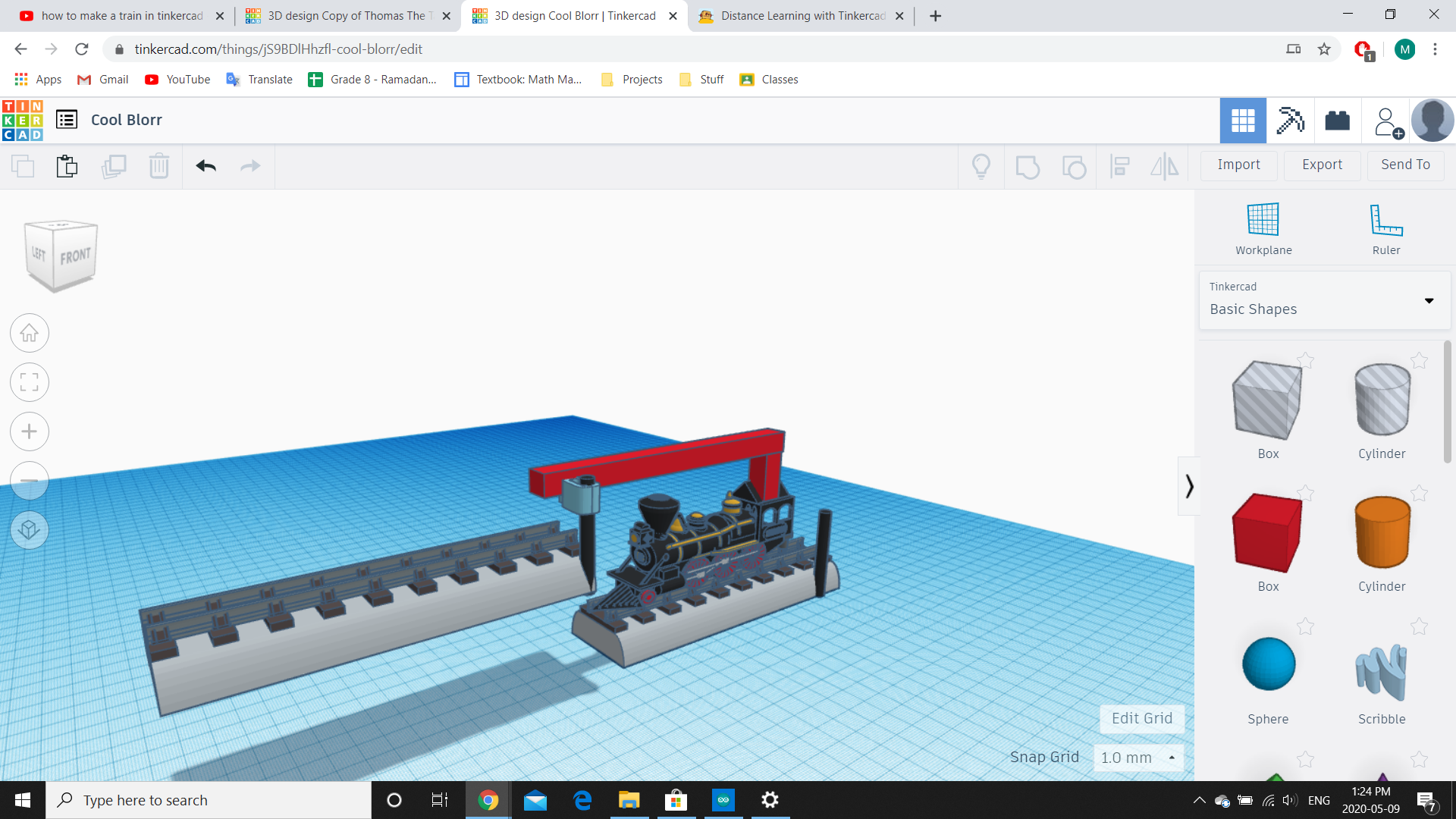Select the Scribble shape
The height and width of the screenshot is (819, 1456).
(x=1382, y=672)
